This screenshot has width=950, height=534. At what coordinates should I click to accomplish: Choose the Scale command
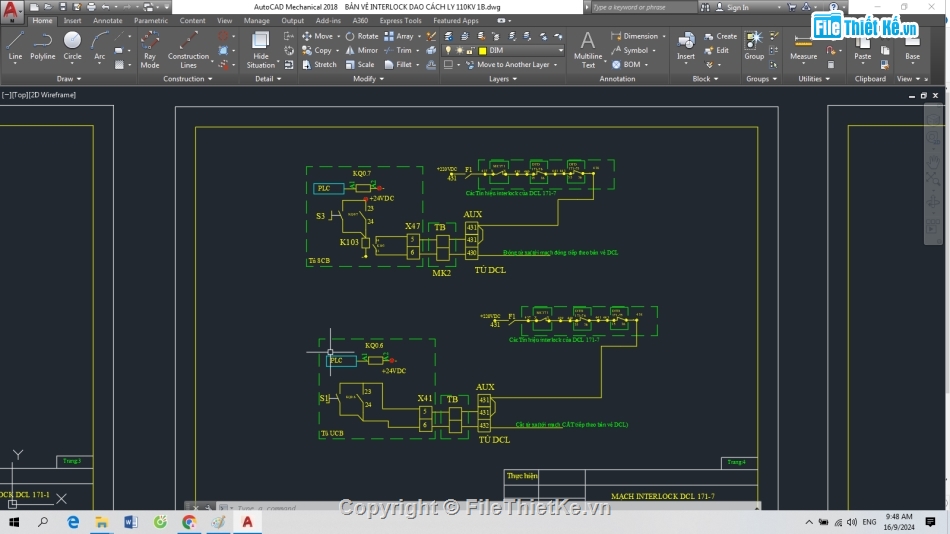pyautogui.click(x=360, y=64)
